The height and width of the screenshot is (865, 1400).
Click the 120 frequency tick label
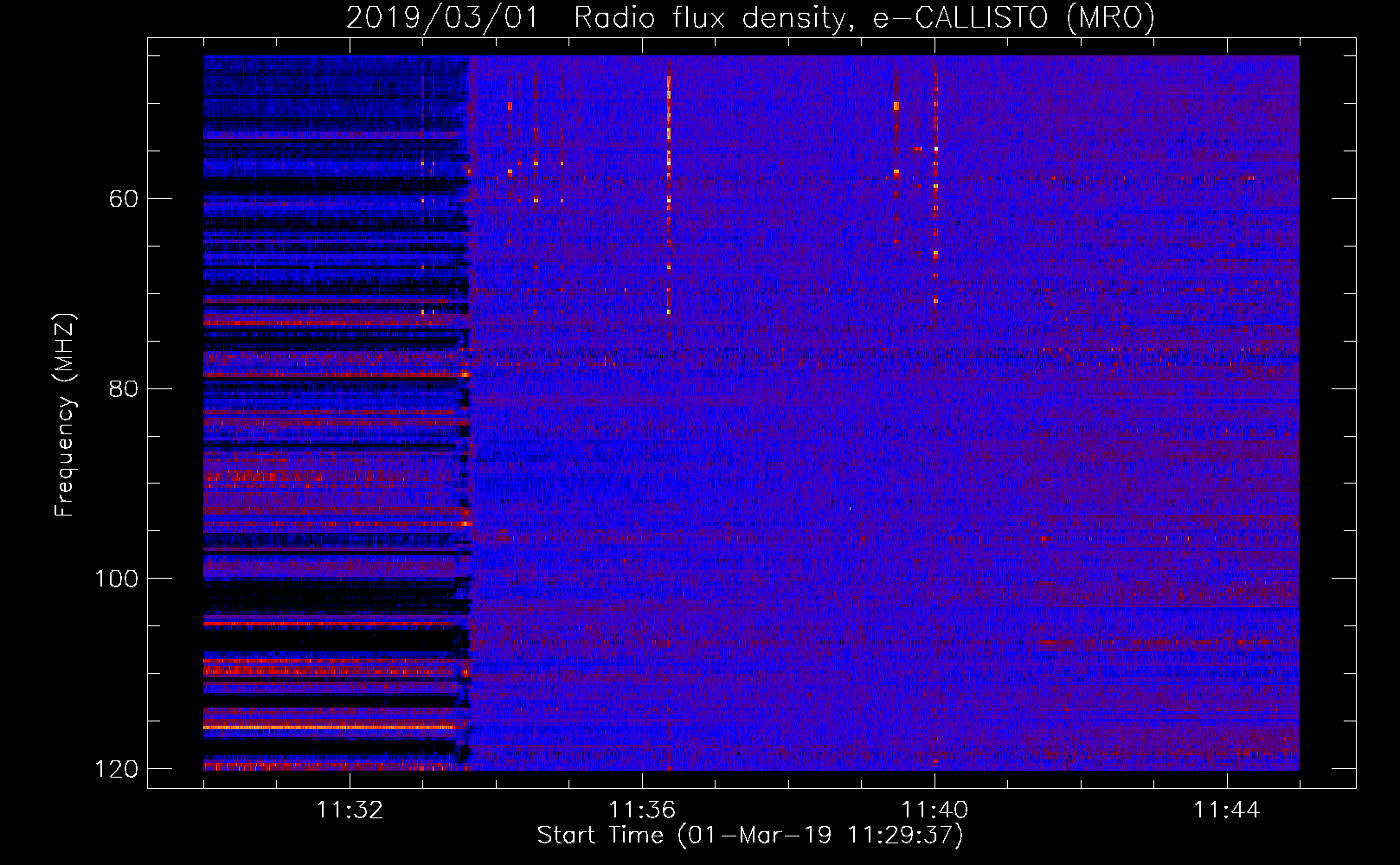coord(116,769)
